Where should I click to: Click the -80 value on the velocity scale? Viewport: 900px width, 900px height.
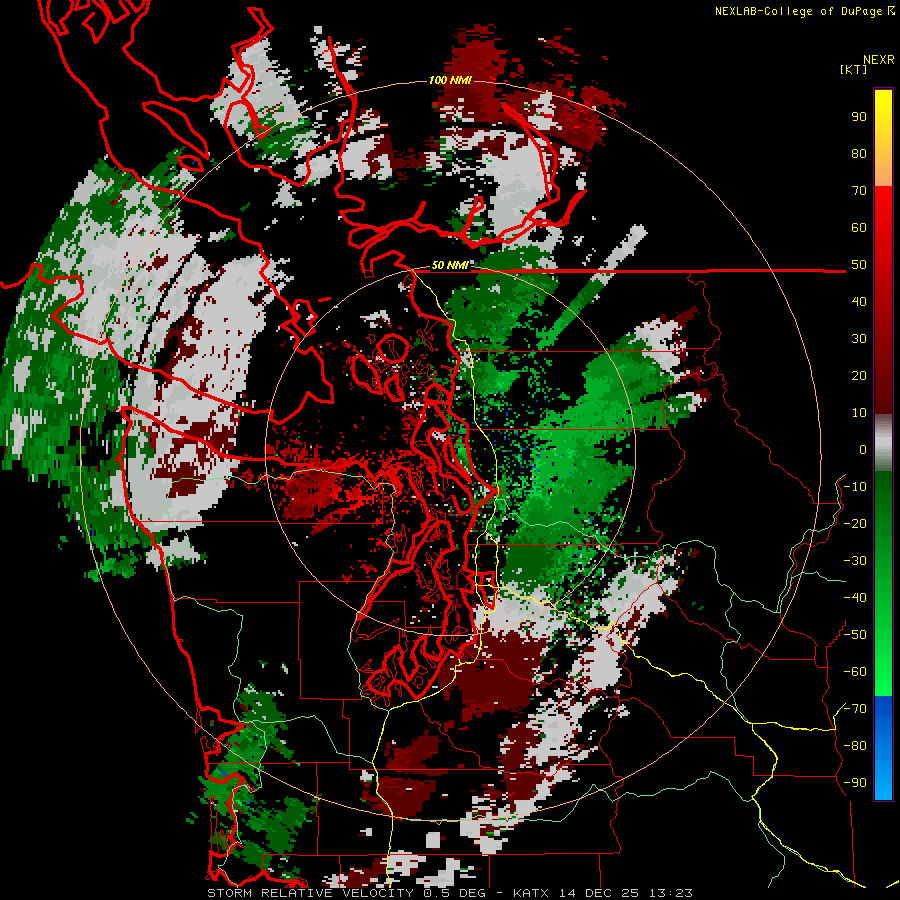(855, 746)
